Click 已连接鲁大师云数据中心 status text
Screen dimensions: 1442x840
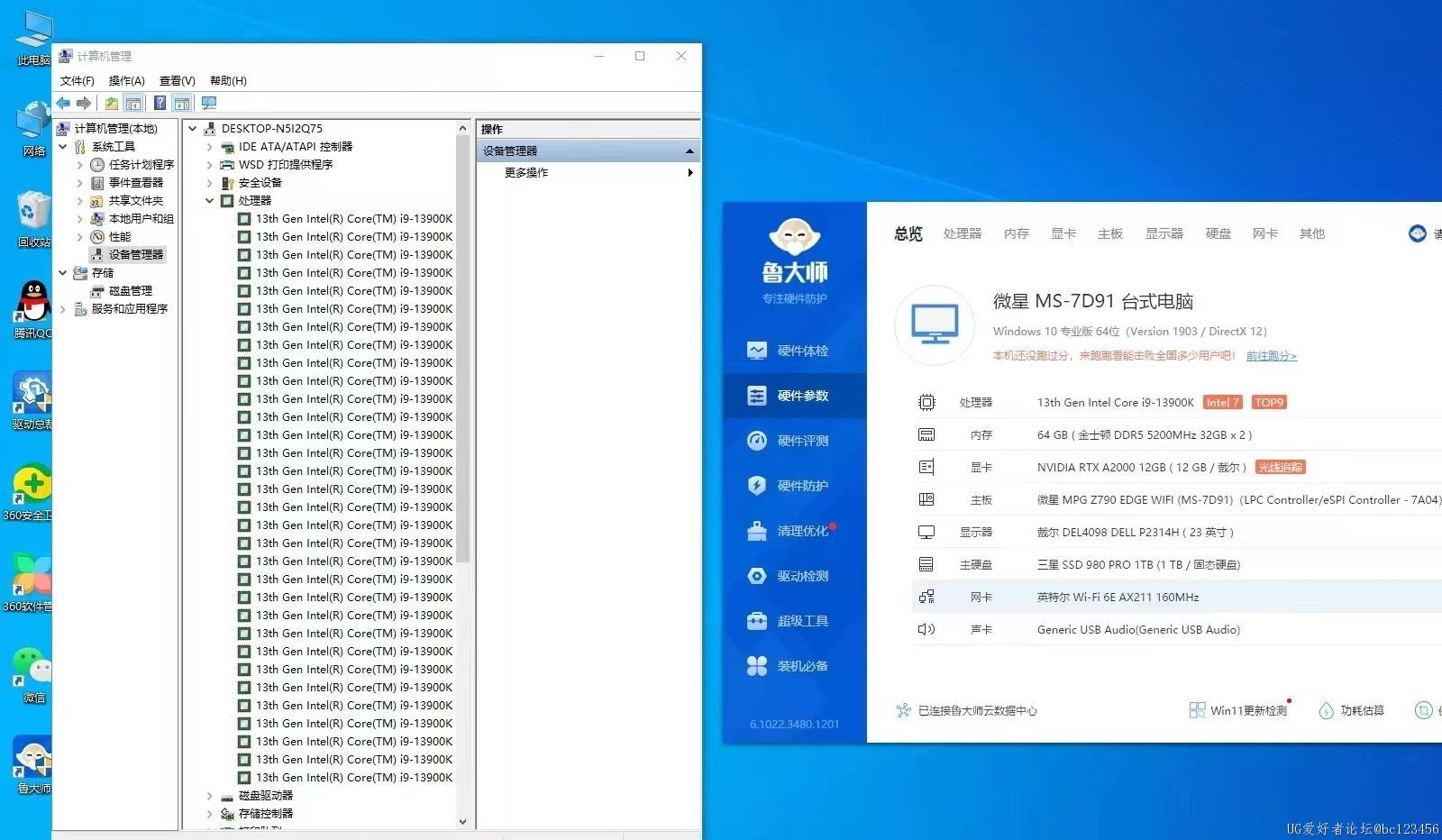977,710
